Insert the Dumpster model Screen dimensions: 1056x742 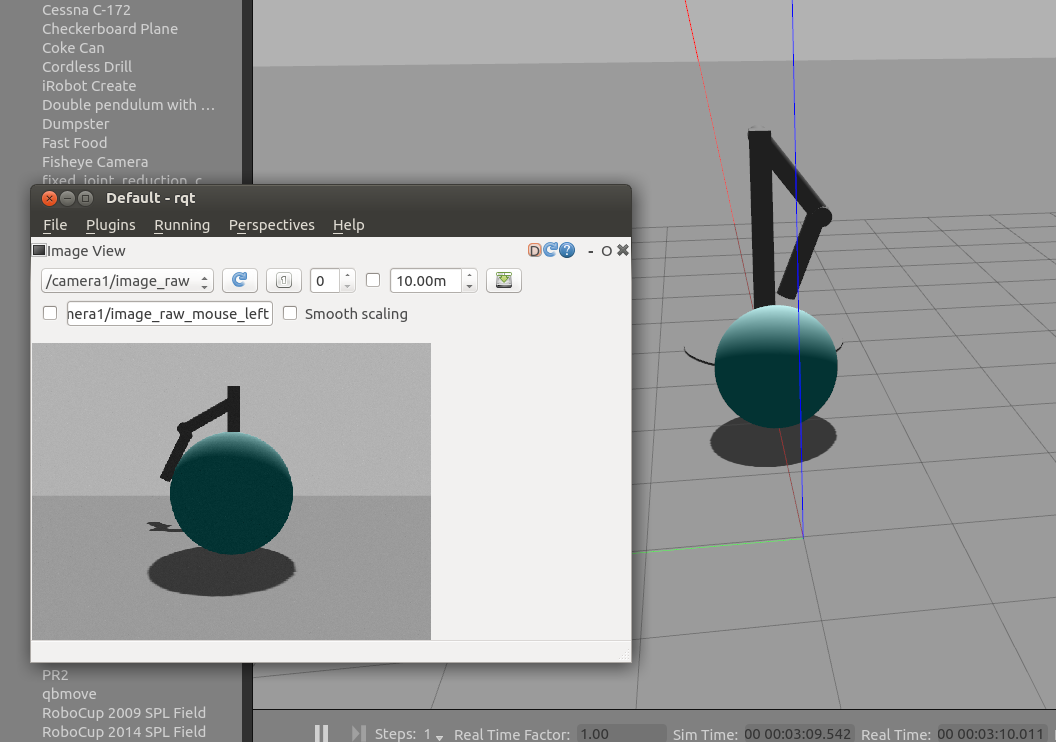click(75, 123)
